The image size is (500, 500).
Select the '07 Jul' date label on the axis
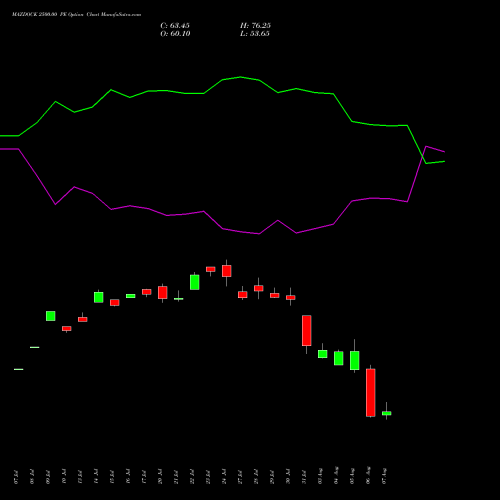(16, 477)
